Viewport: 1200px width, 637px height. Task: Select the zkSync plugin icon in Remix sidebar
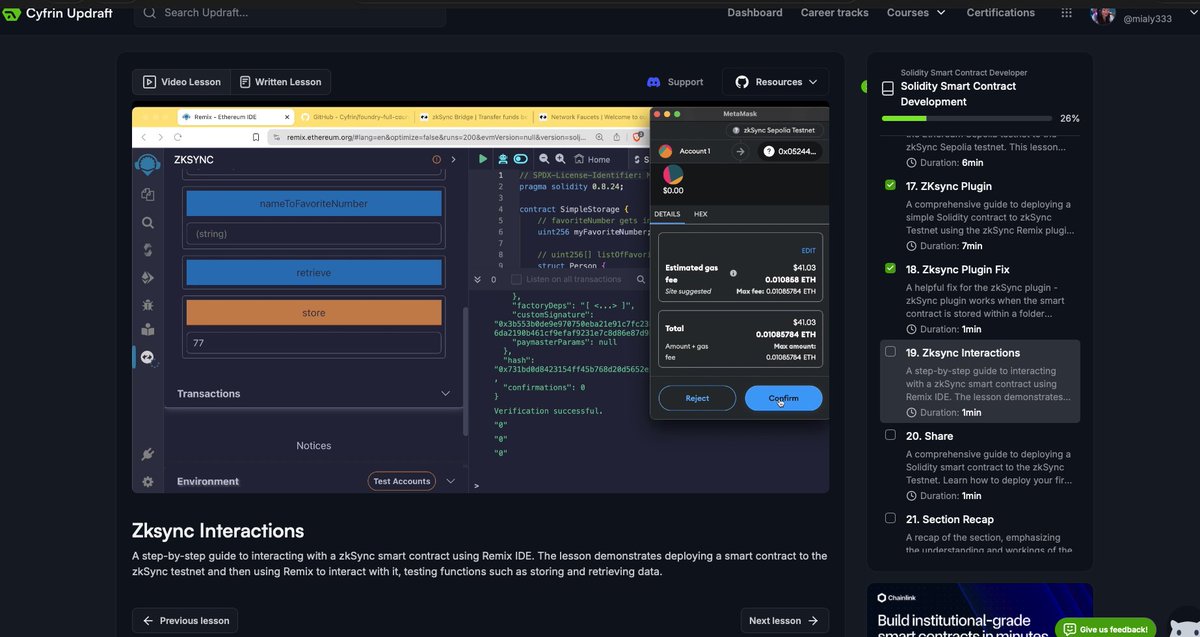[148, 356]
